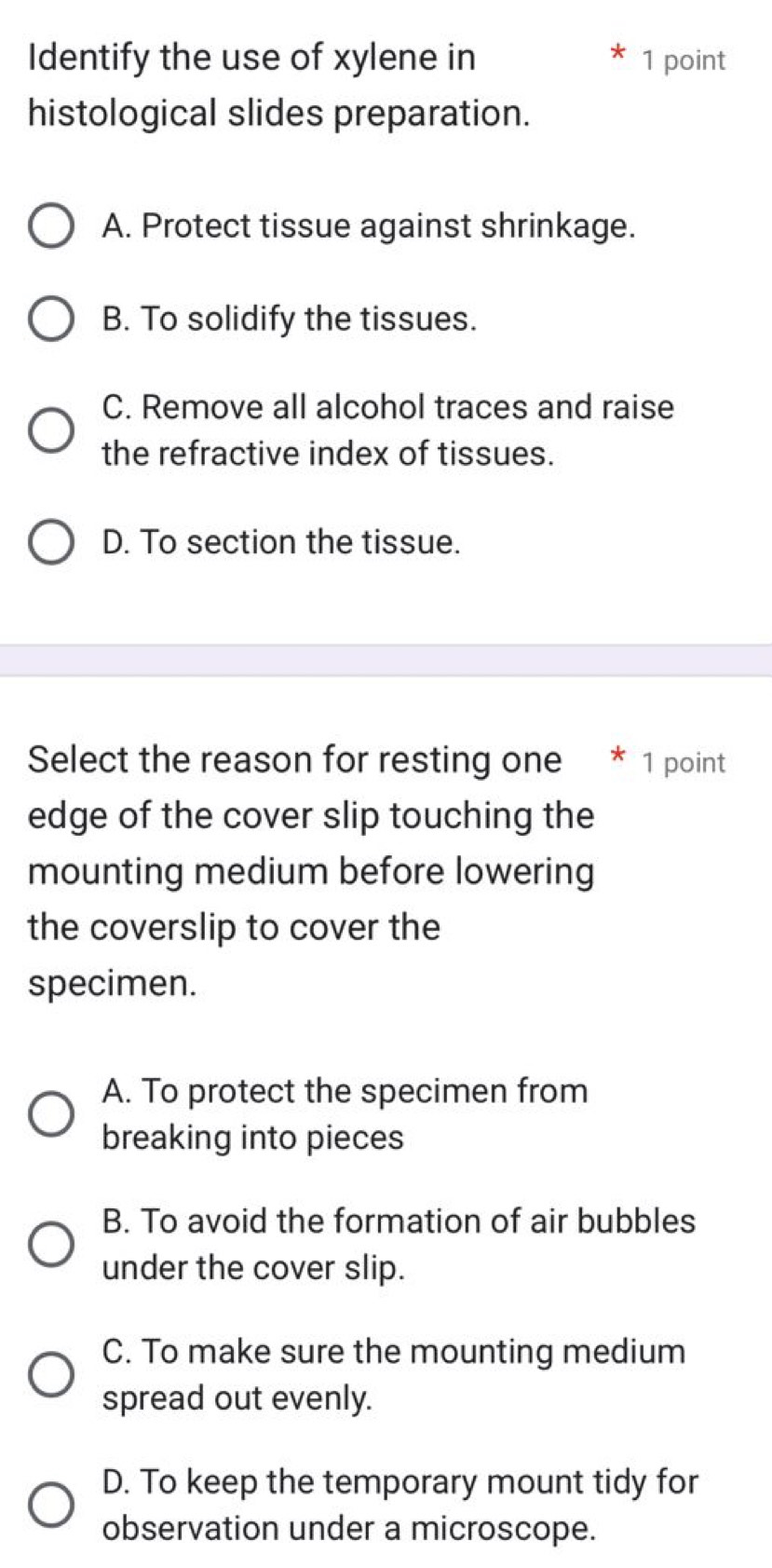Click the '1 point' label of the xylene question
The width and height of the screenshot is (772, 1568).
(x=683, y=61)
